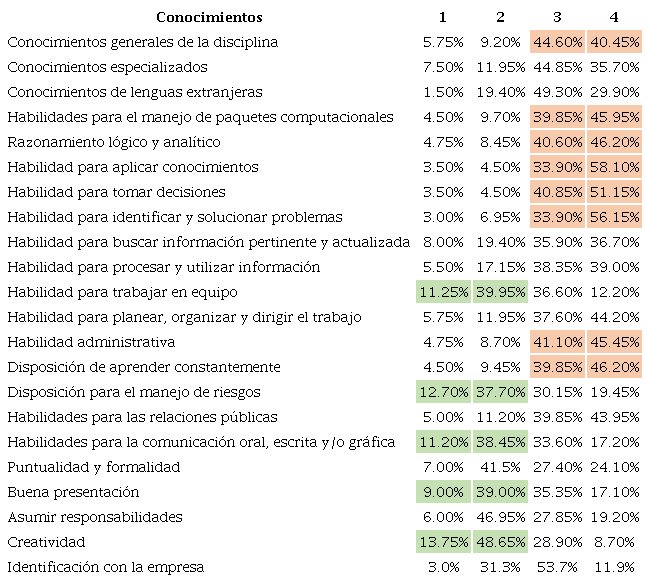
Task: Click the Habilidad para tomar decisiones label
Action: [x=116, y=192]
